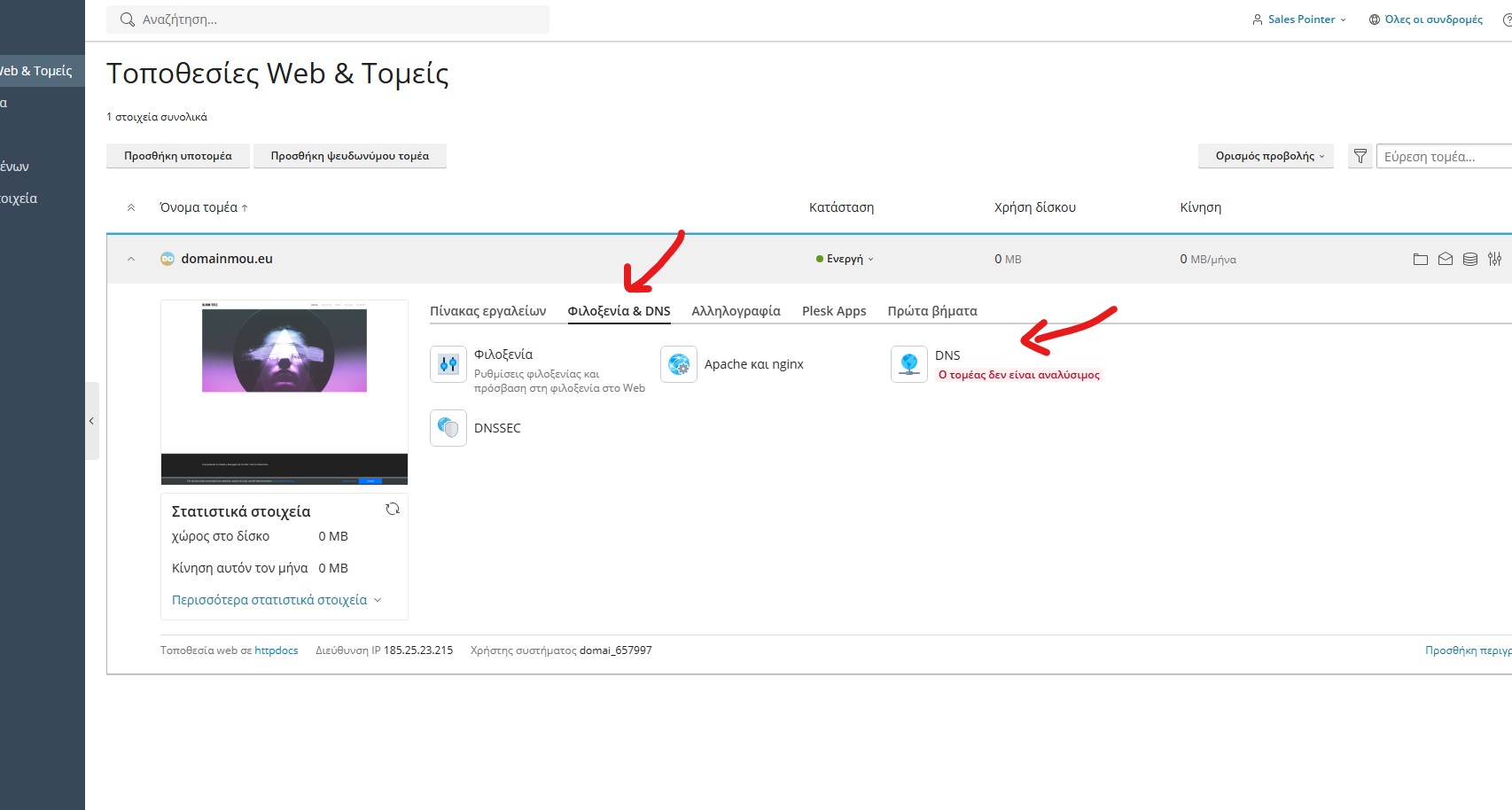1512x810 pixels.
Task: Focus the Αναζήτηση search field
Action: coord(337,19)
